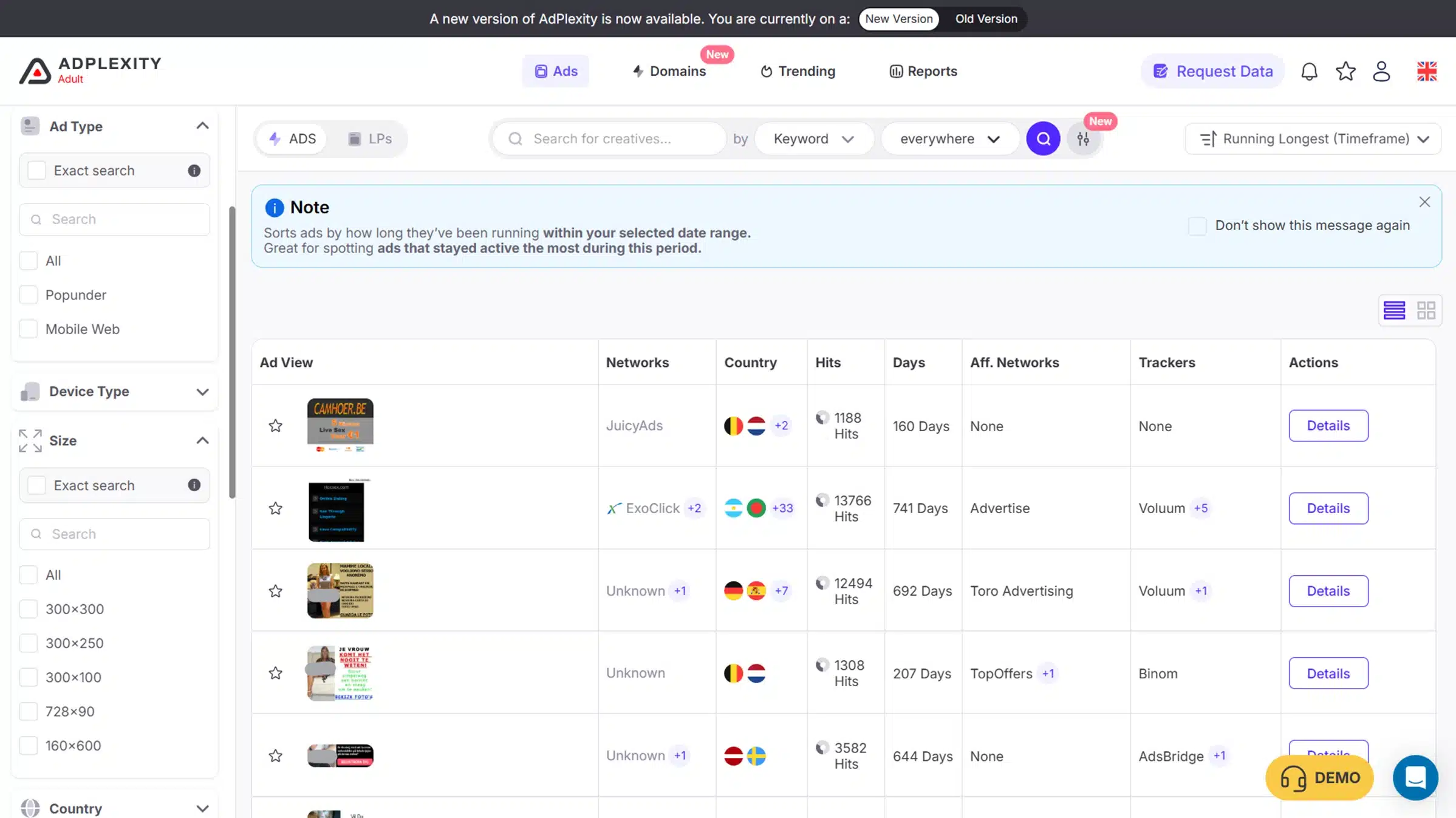
Task: Open the Trending navigation tab
Action: pos(798,71)
